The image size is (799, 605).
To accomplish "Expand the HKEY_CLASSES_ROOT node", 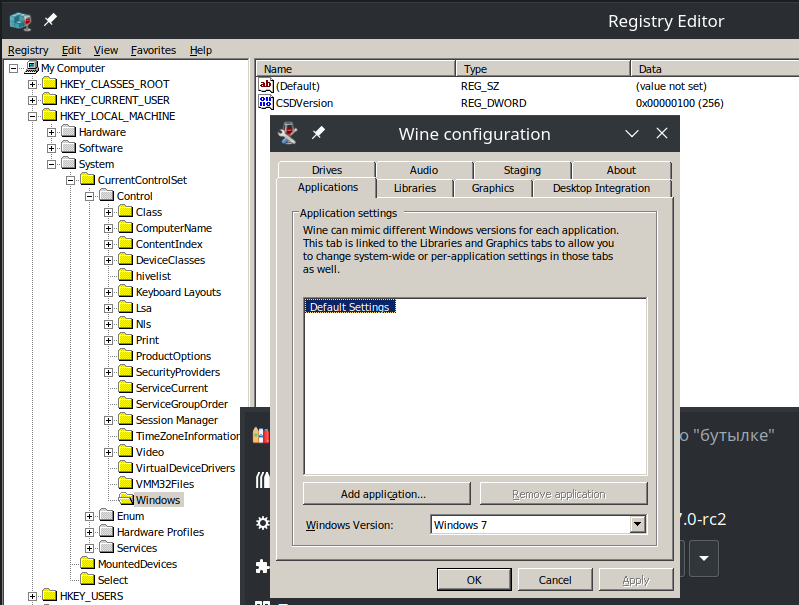I will pyautogui.click(x=32, y=84).
